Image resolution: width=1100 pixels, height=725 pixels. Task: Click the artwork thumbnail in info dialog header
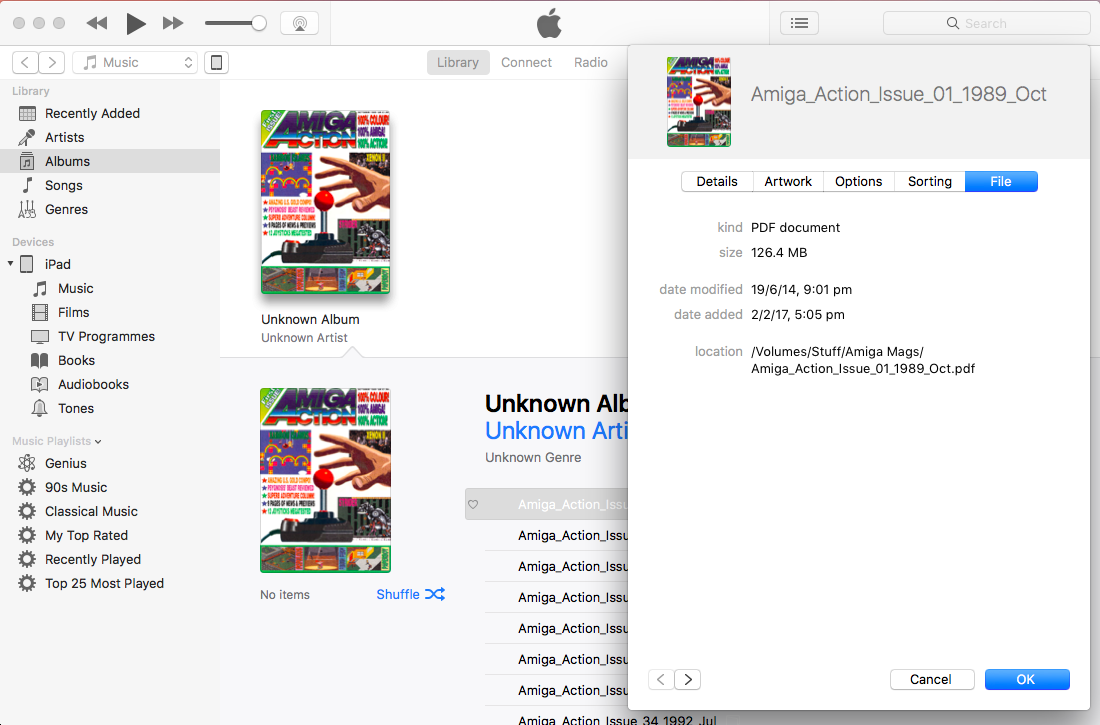[x=699, y=102]
